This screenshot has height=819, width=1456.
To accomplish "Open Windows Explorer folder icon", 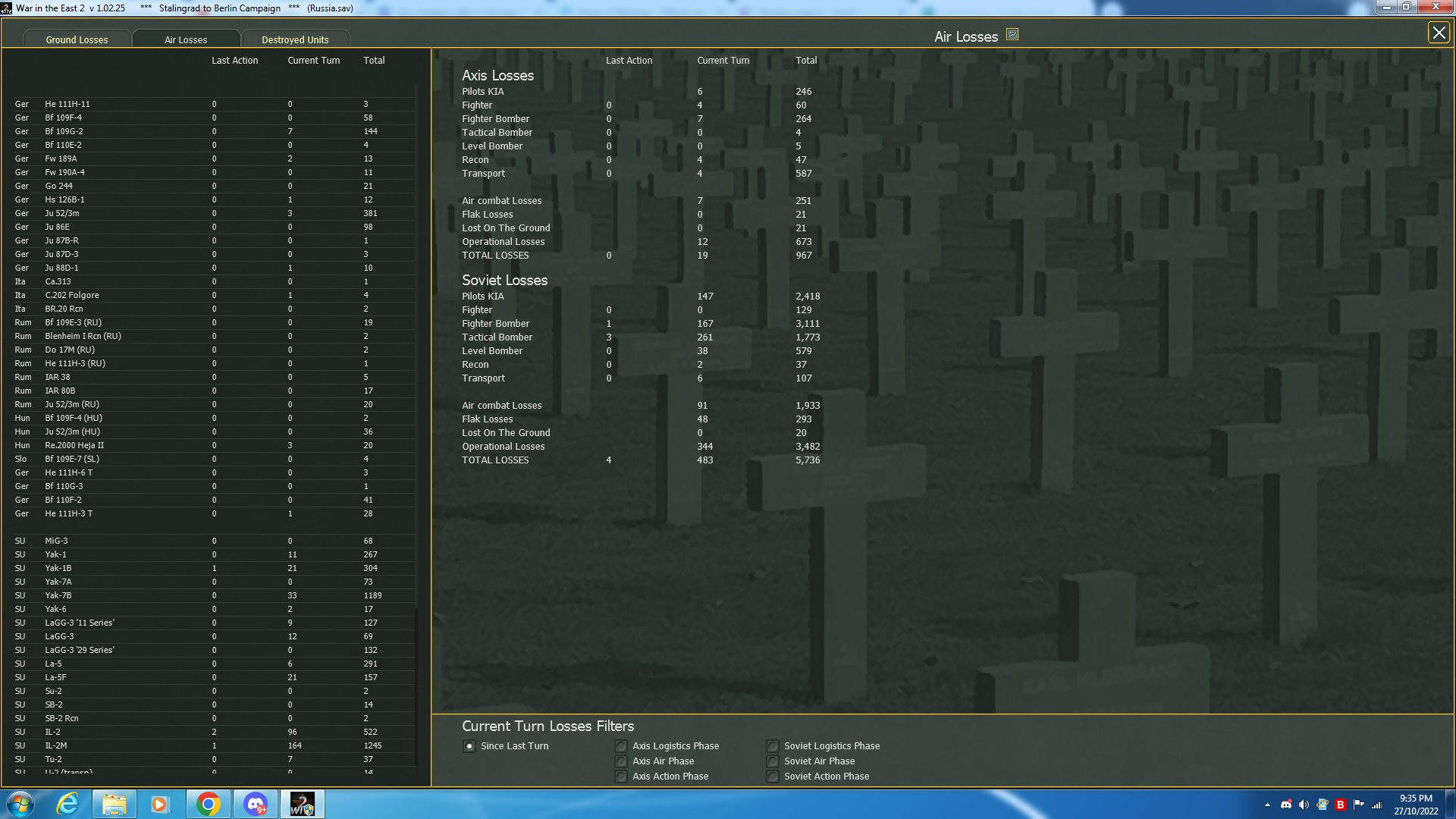I will pyautogui.click(x=114, y=804).
